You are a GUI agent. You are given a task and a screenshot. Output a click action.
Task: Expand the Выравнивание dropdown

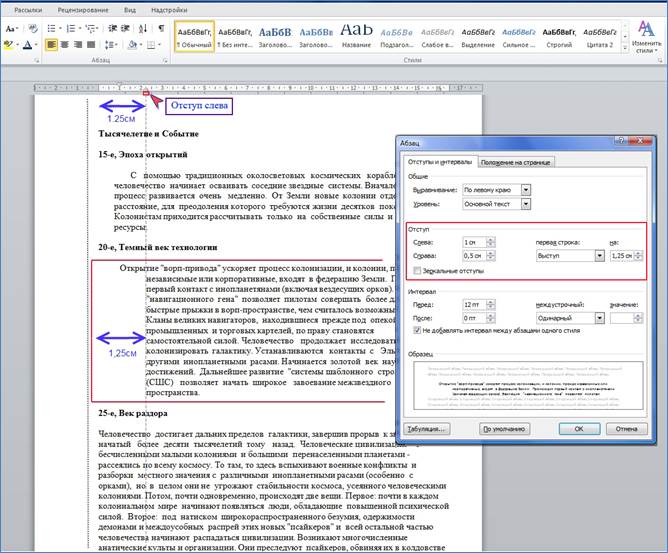pos(526,189)
